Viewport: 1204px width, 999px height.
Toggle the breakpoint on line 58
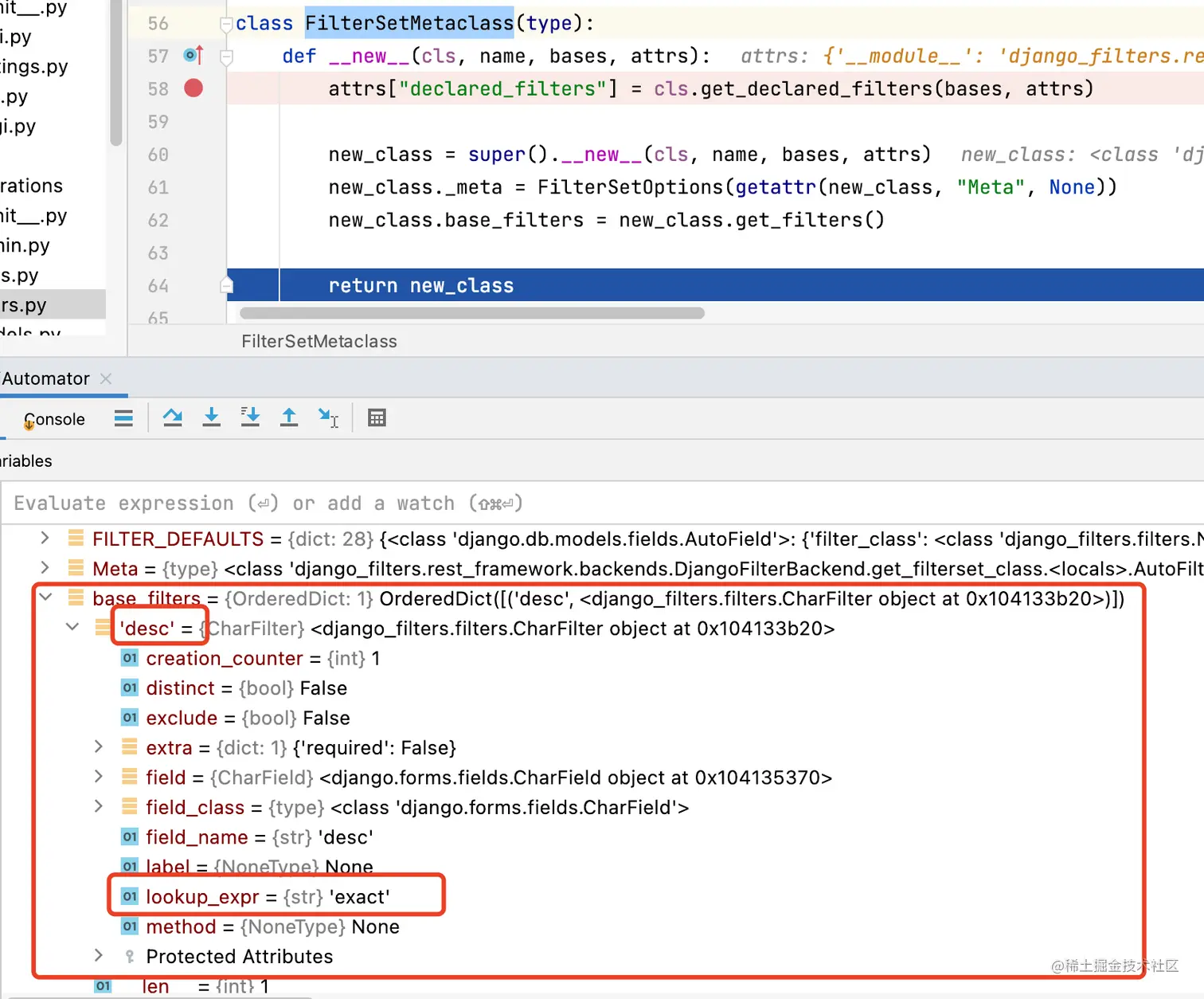click(x=193, y=88)
